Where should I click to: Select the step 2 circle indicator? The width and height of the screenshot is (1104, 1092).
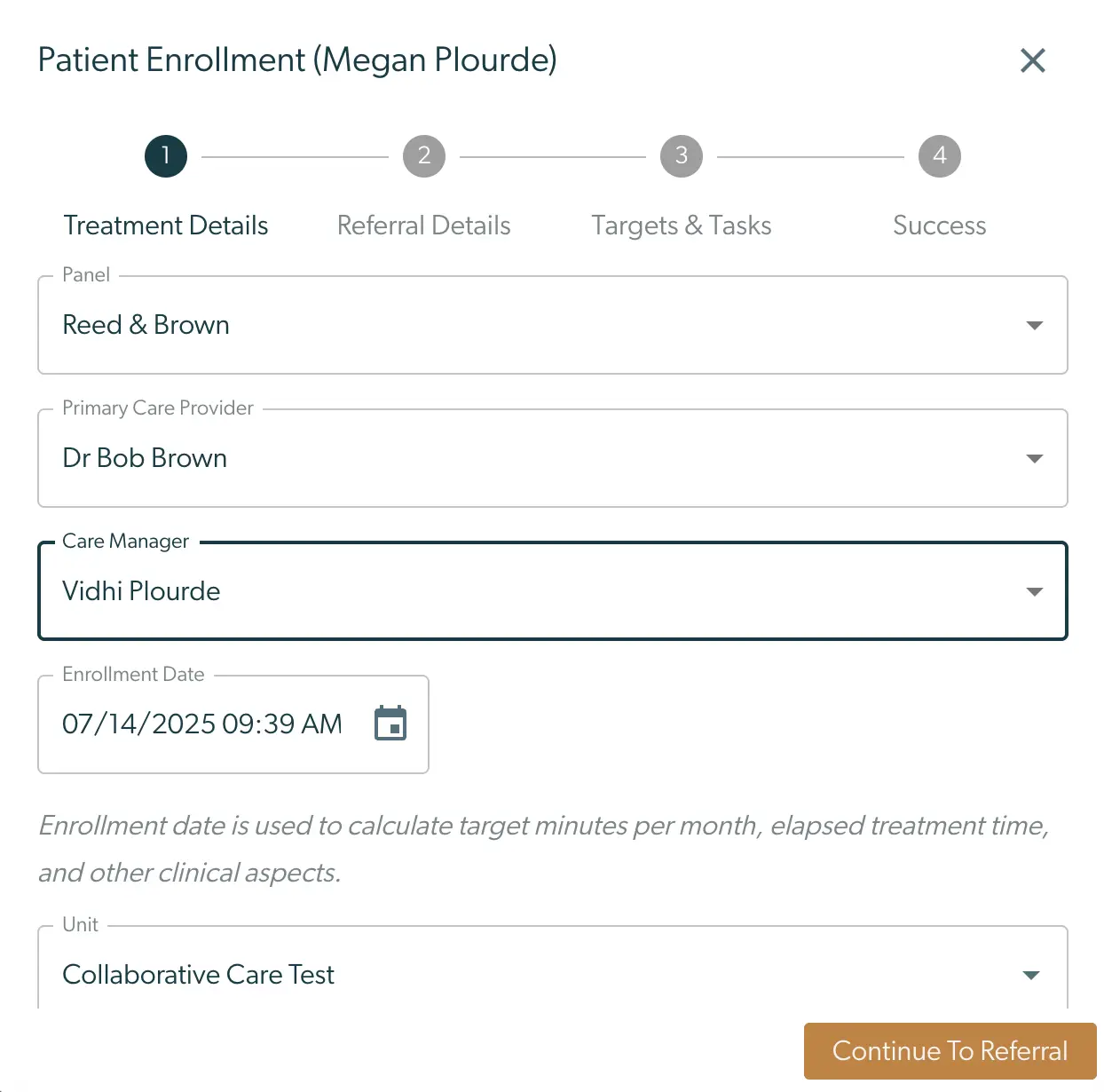point(423,155)
